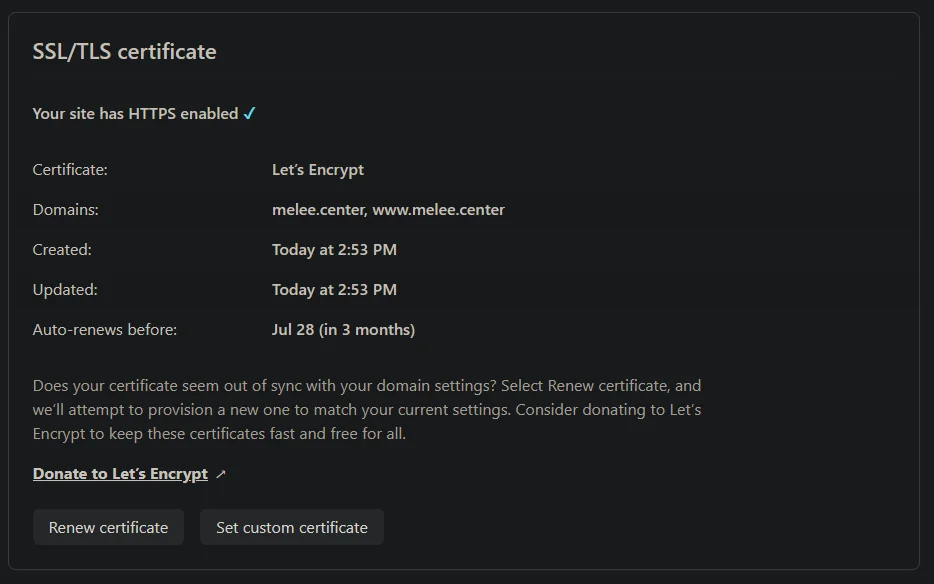Click the Certificate row label
This screenshot has height=584, width=934.
[70, 169]
